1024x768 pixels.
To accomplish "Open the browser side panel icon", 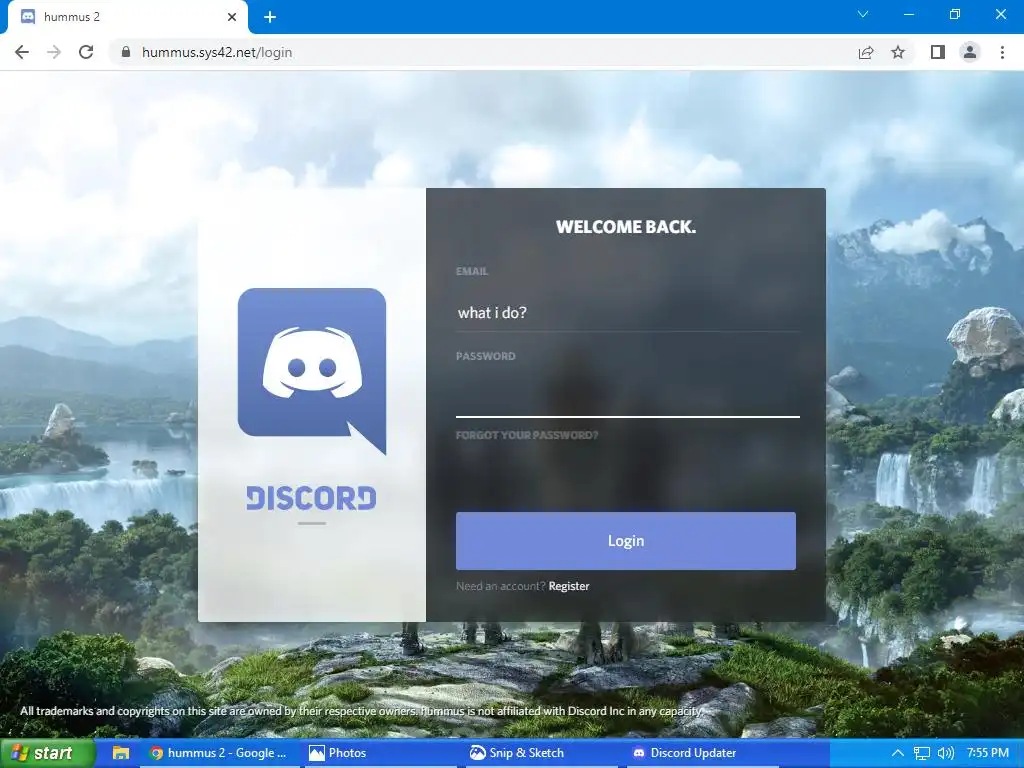I will pyautogui.click(x=938, y=52).
